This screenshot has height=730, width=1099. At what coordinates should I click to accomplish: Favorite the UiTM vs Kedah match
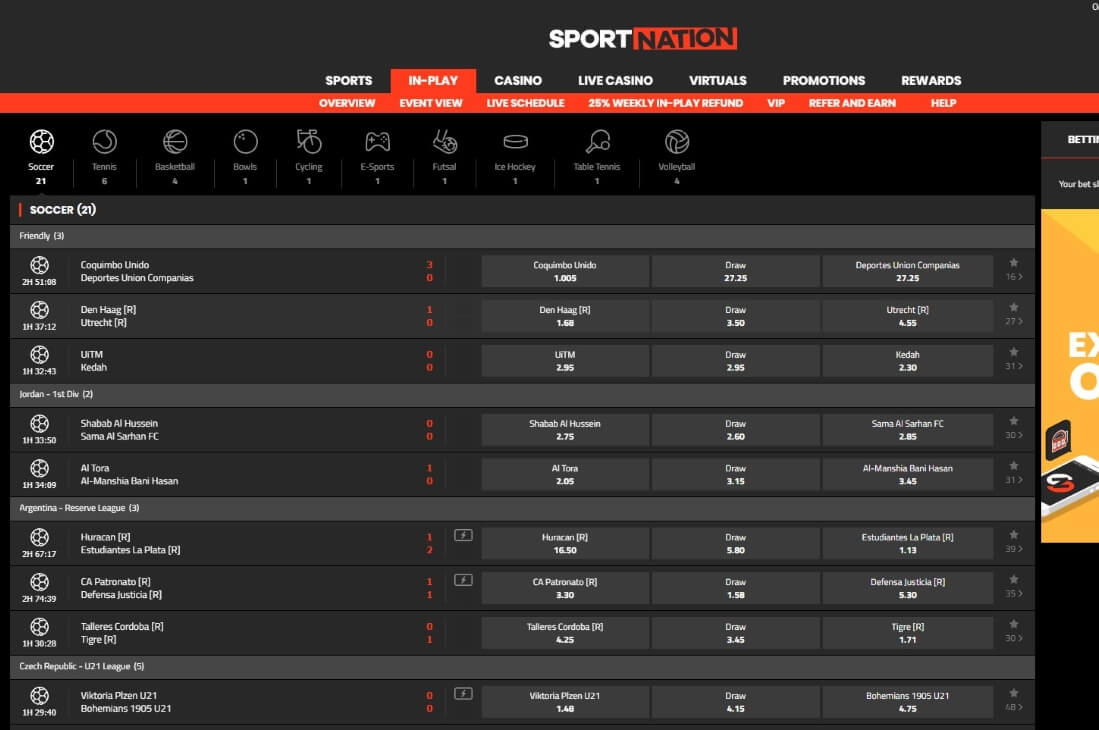point(1013,352)
